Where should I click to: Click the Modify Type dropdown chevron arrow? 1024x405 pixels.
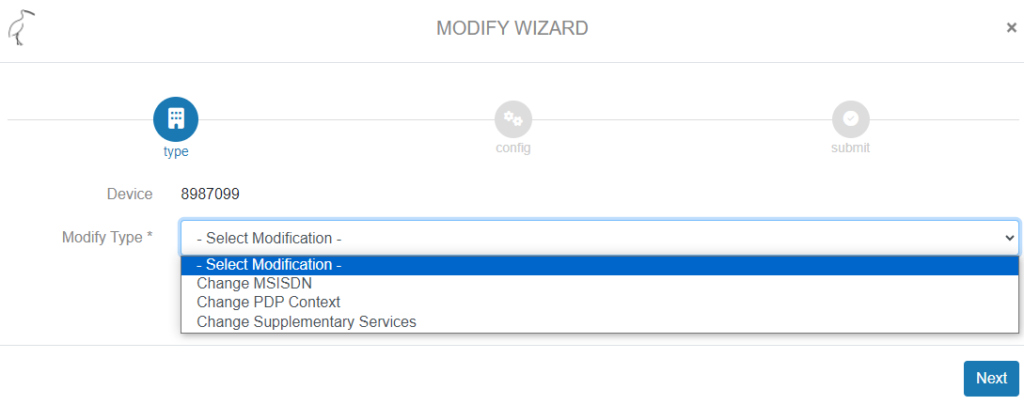point(1008,238)
